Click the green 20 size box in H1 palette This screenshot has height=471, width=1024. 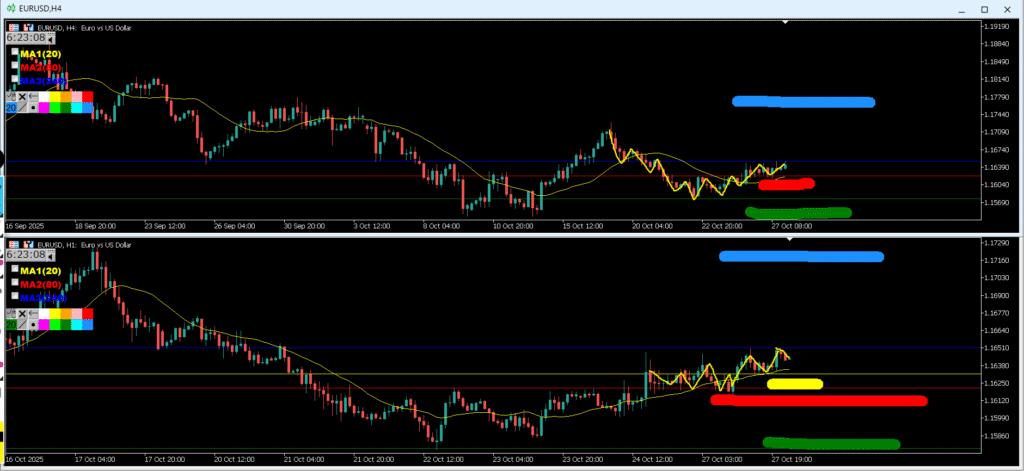(11, 324)
